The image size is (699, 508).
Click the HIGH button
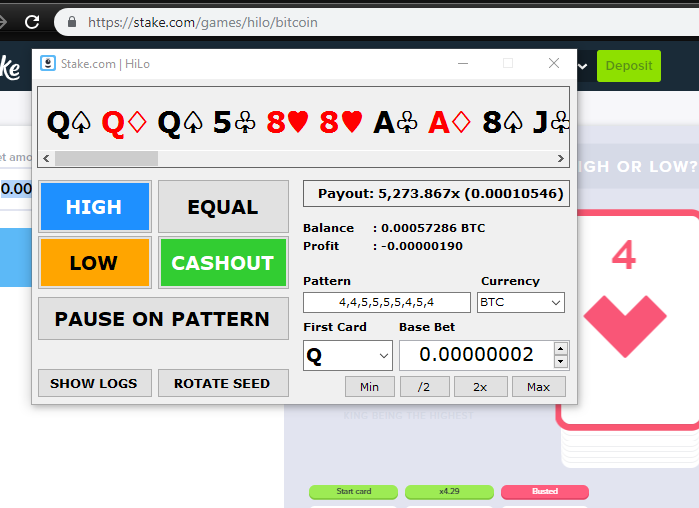click(95, 206)
